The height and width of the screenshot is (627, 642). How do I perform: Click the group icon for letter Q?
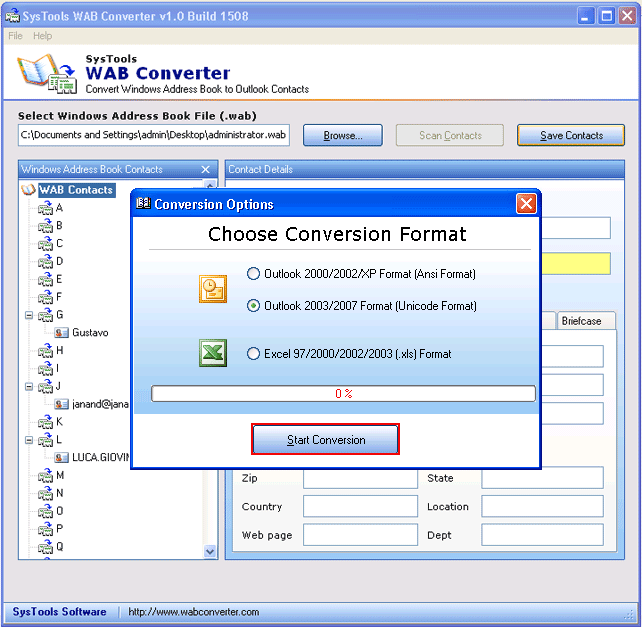point(45,547)
